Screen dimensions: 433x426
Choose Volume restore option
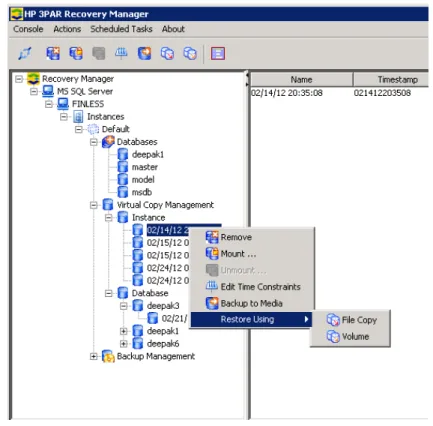[350, 336]
